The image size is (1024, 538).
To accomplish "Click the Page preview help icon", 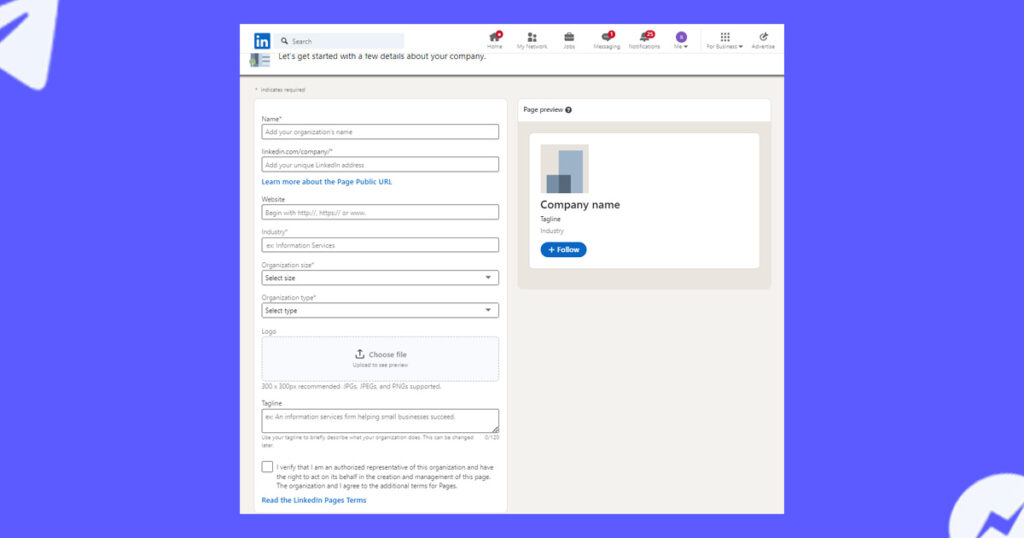I will coord(568,110).
